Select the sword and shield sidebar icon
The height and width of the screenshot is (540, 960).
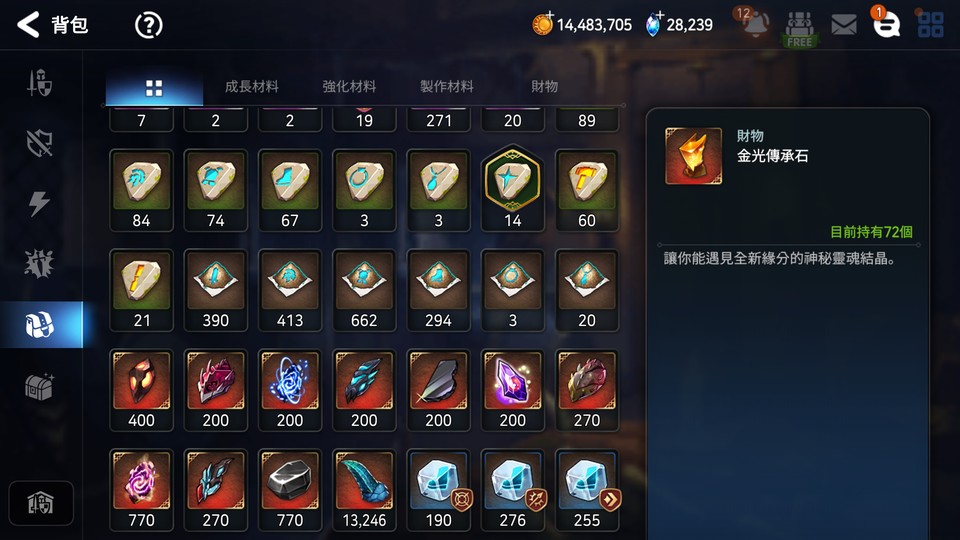40,83
